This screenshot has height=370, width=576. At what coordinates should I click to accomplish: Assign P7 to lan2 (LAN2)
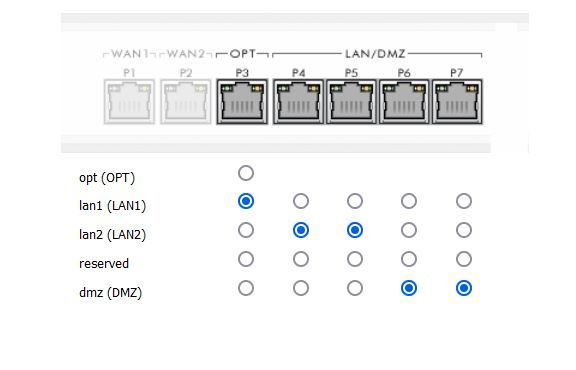click(x=464, y=230)
